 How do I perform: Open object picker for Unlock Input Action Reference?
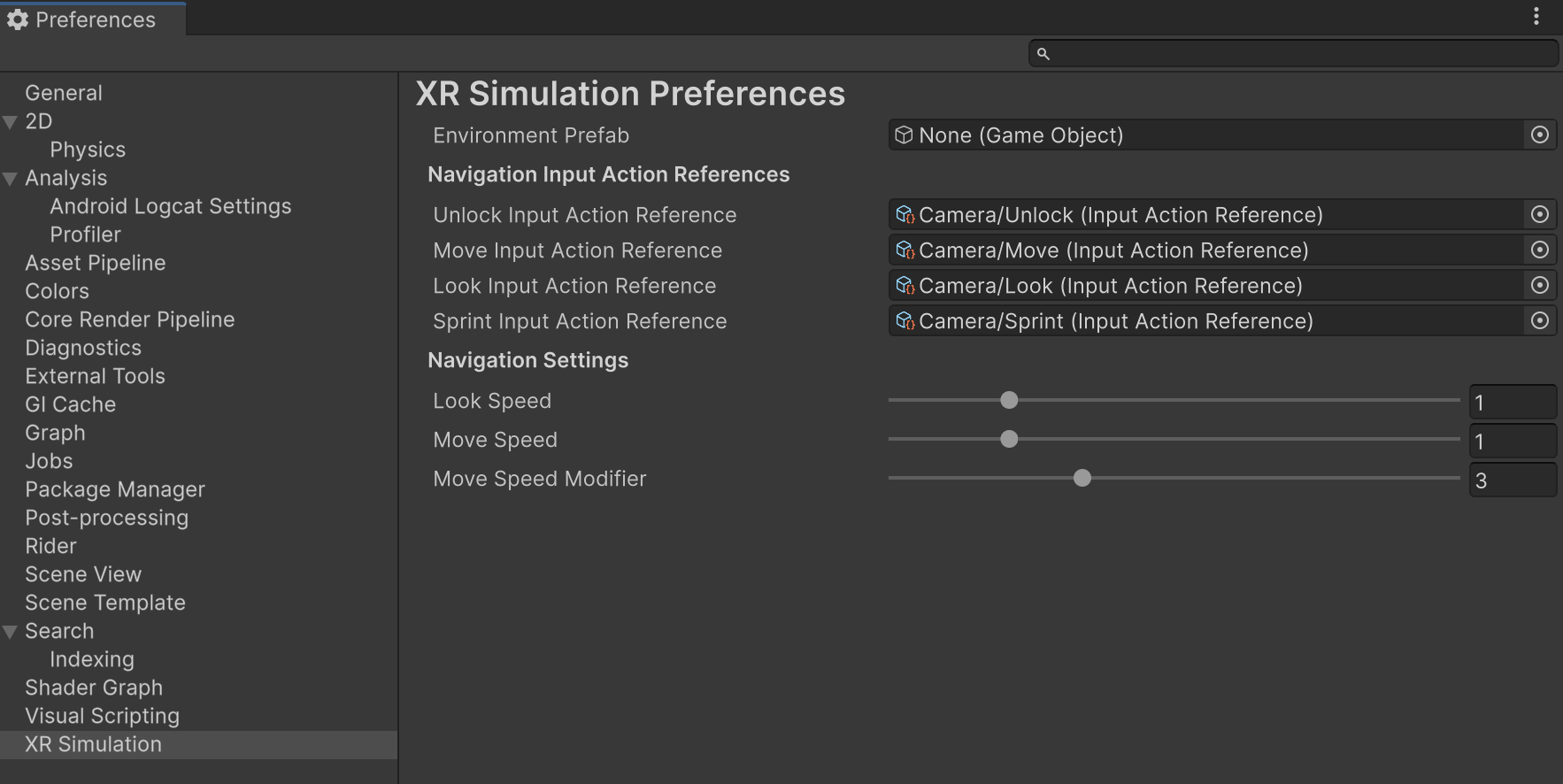(1539, 214)
